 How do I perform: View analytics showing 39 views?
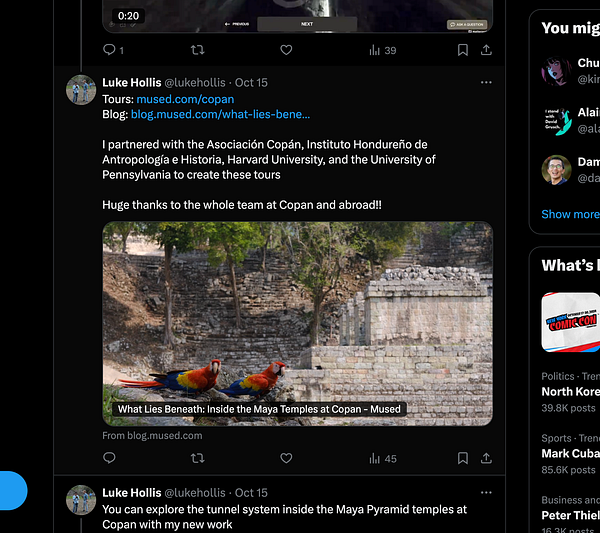click(383, 50)
